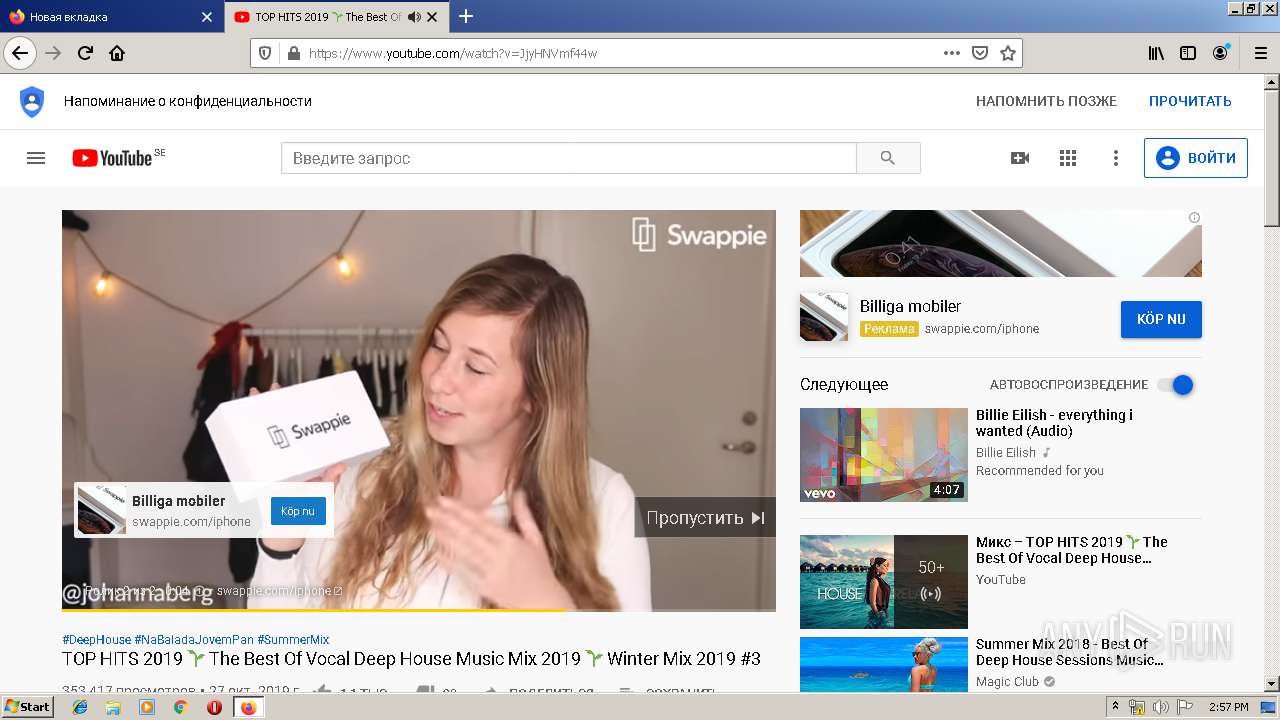Open the browser home page icon
Viewport: 1280px width, 720px height.
click(x=117, y=53)
